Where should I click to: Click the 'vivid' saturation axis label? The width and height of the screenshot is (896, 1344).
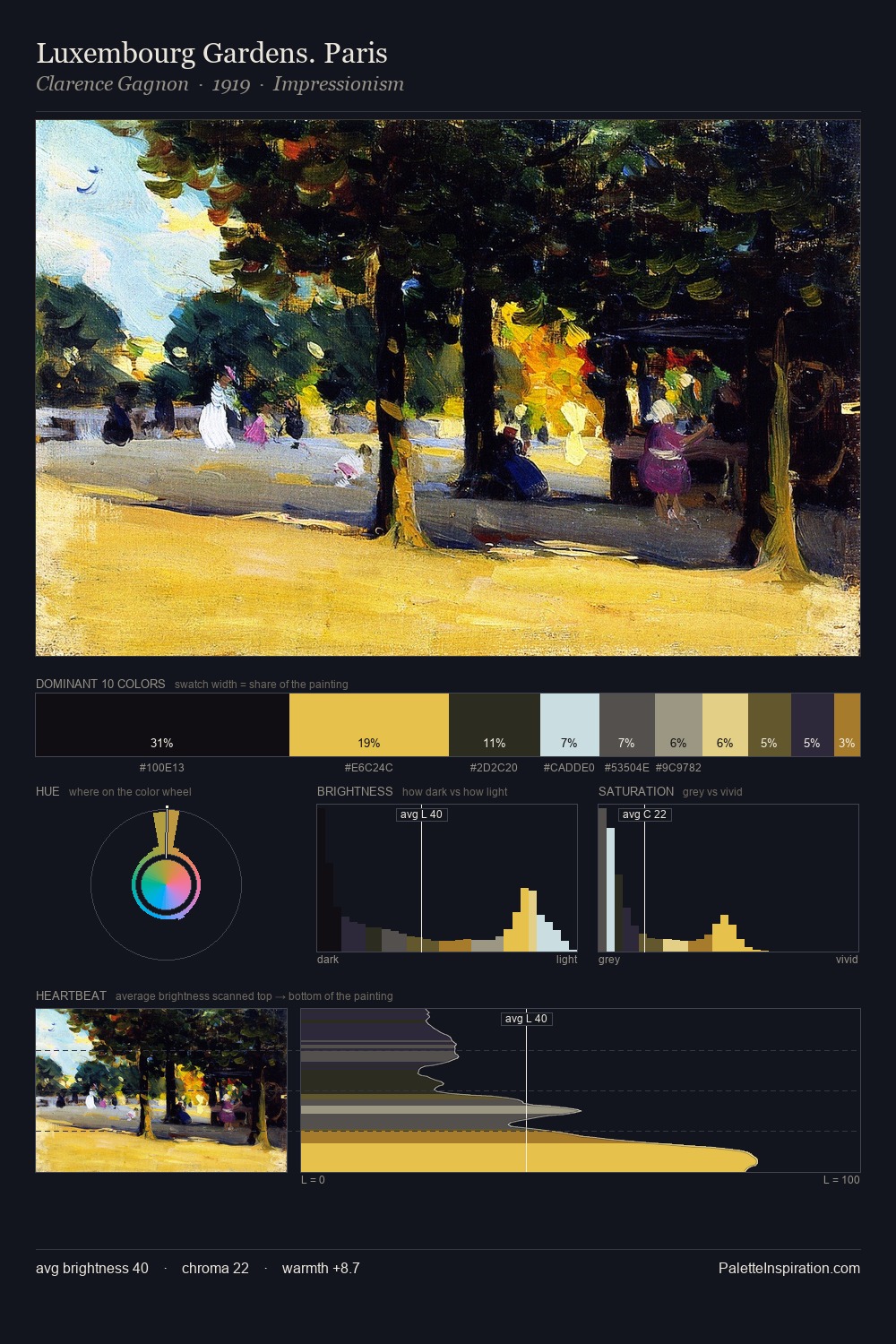click(847, 960)
